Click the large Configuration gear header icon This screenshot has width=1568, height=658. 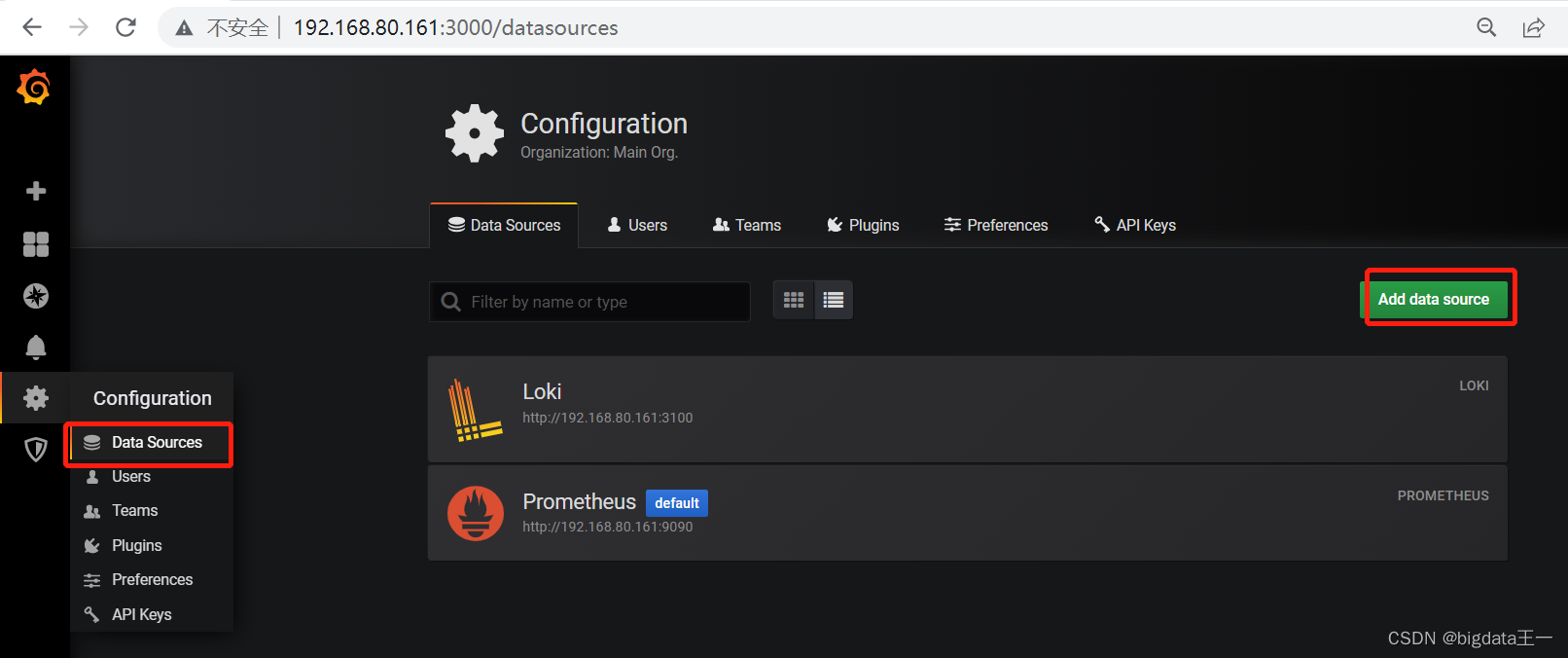point(475,133)
